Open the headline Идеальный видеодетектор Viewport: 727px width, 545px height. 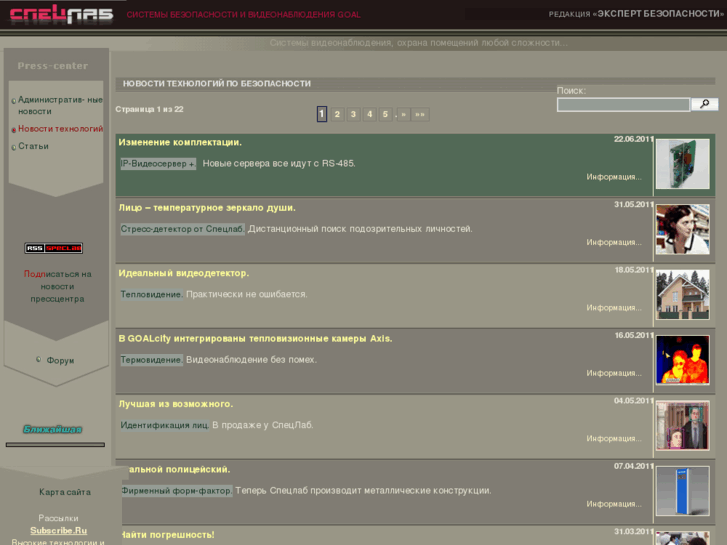click(184, 273)
